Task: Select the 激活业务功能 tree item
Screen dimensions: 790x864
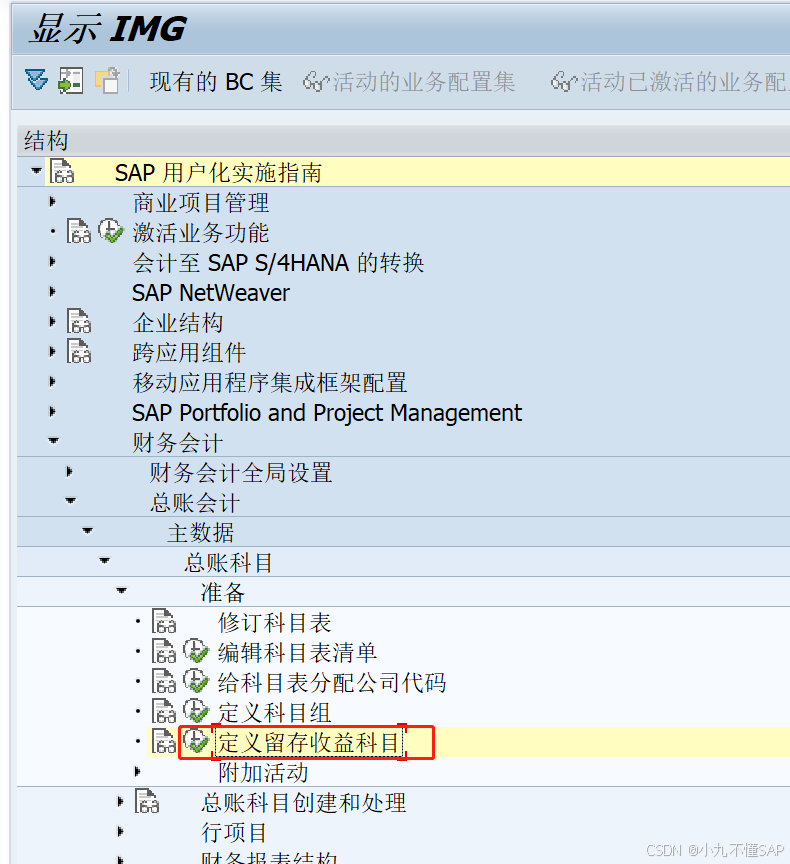Action: pos(201,233)
